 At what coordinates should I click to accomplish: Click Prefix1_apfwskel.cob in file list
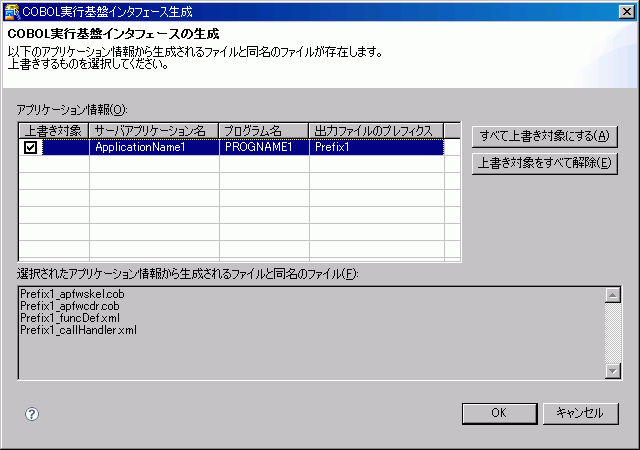71,294
